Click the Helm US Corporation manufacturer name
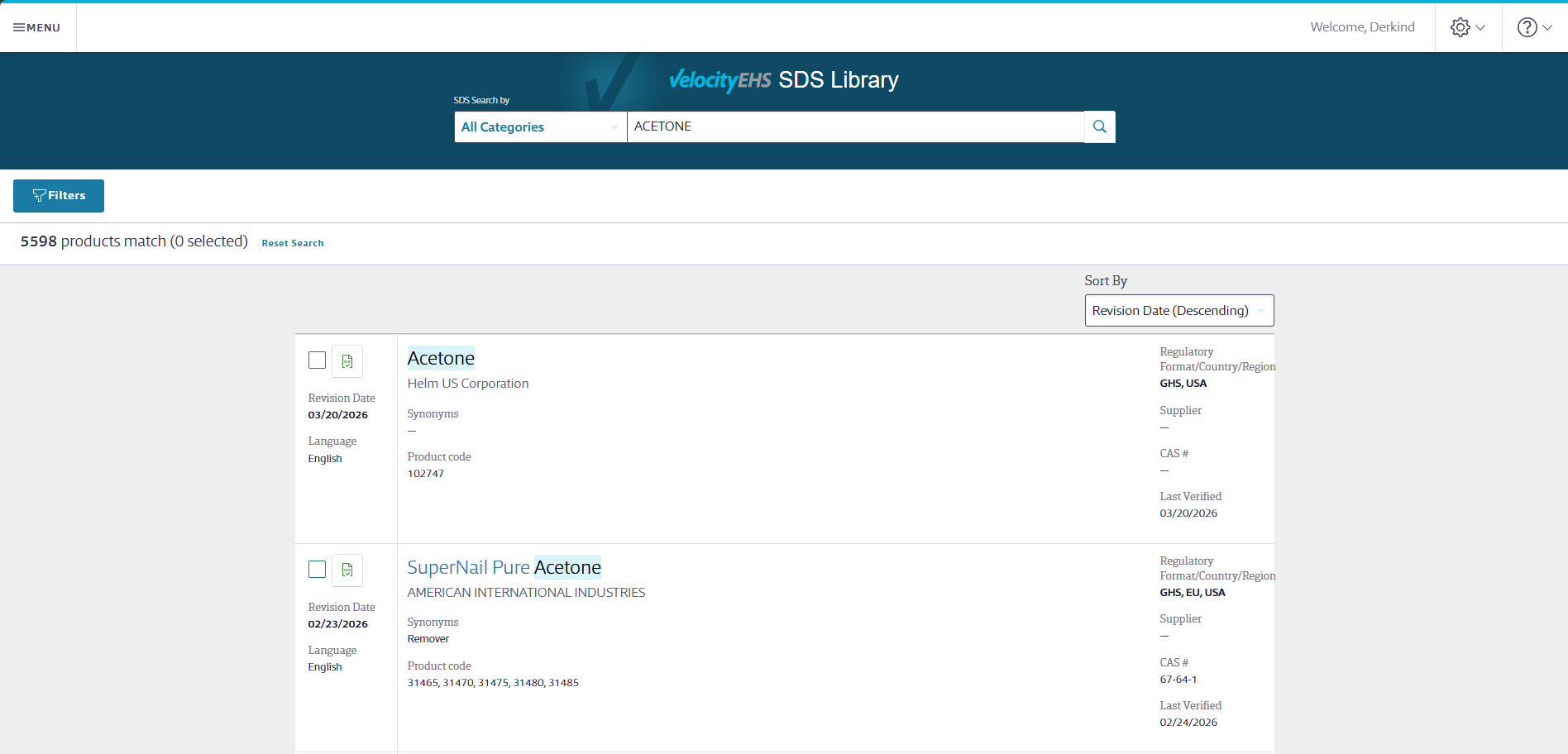The image size is (1568, 754). coord(468,384)
